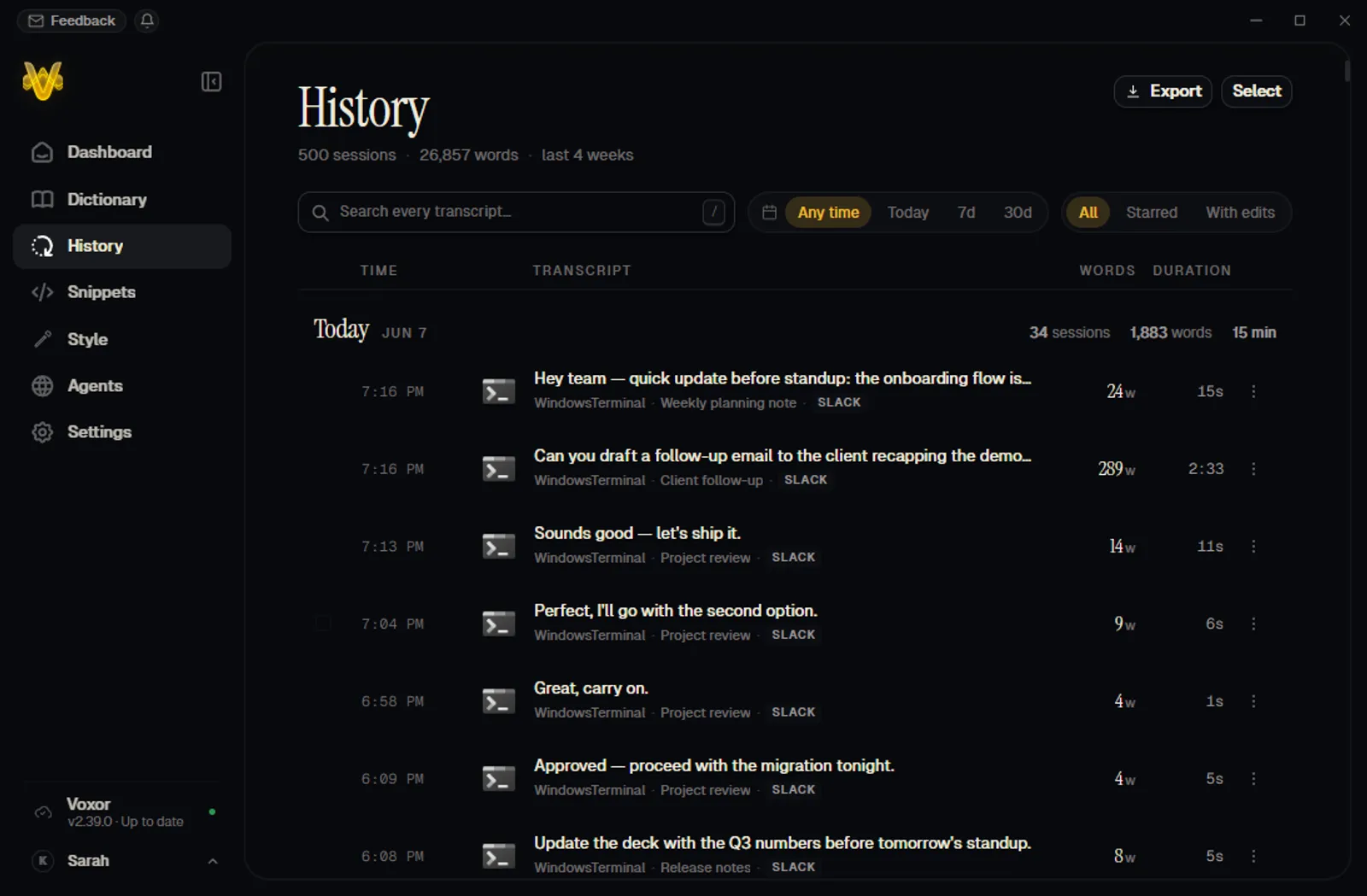Open the notifications bell
The width and height of the screenshot is (1367, 896).
147,20
